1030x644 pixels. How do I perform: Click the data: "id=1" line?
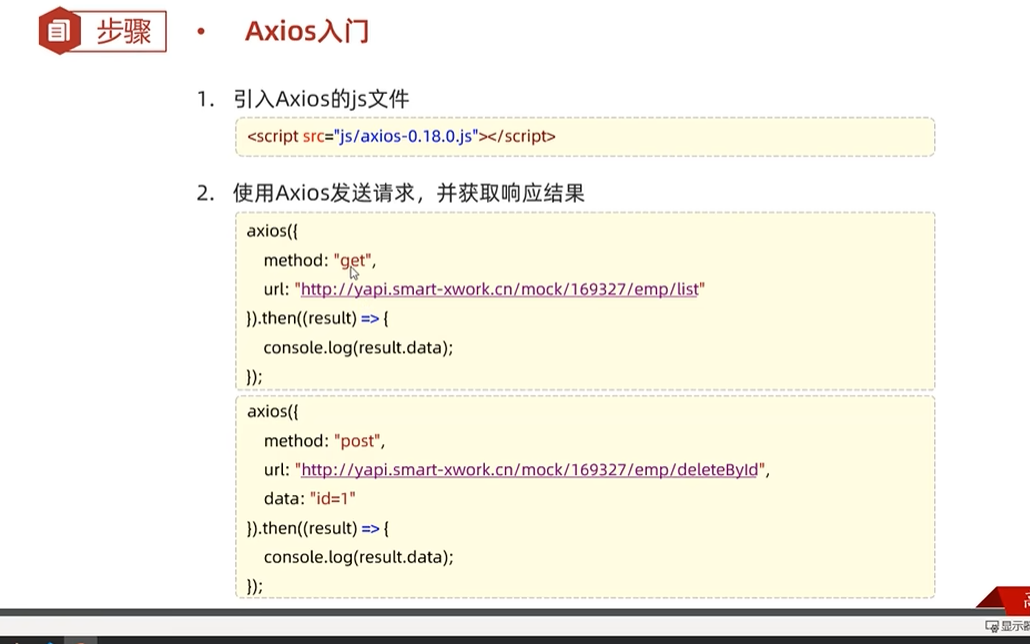[x=309, y=499]
